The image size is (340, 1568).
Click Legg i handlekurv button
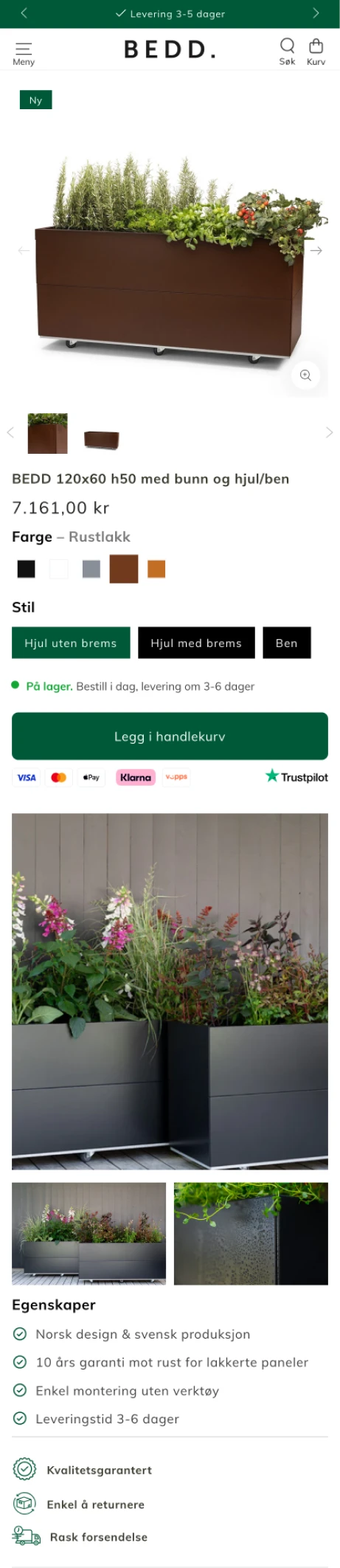click(170, 736)
